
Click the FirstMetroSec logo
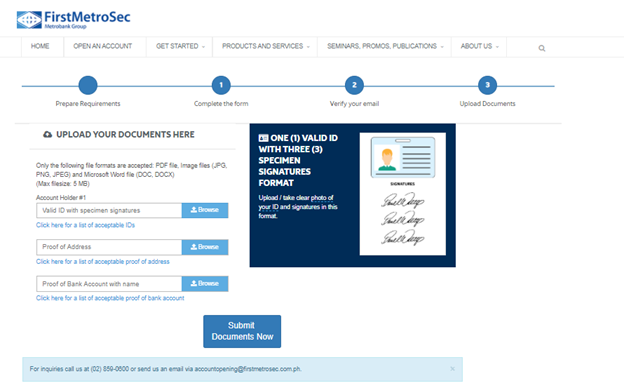point(74,20)
